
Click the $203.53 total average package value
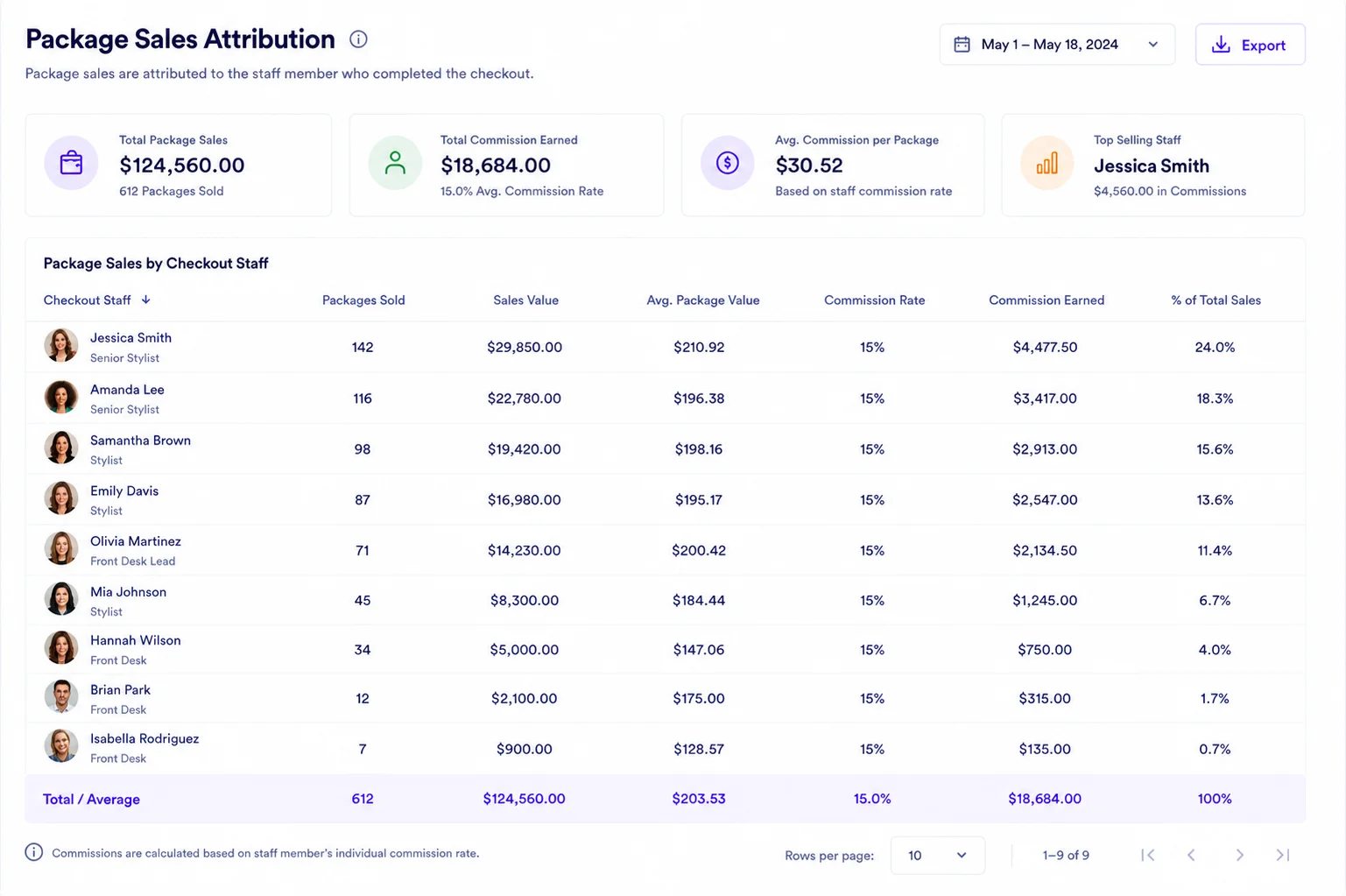point(699,799)
